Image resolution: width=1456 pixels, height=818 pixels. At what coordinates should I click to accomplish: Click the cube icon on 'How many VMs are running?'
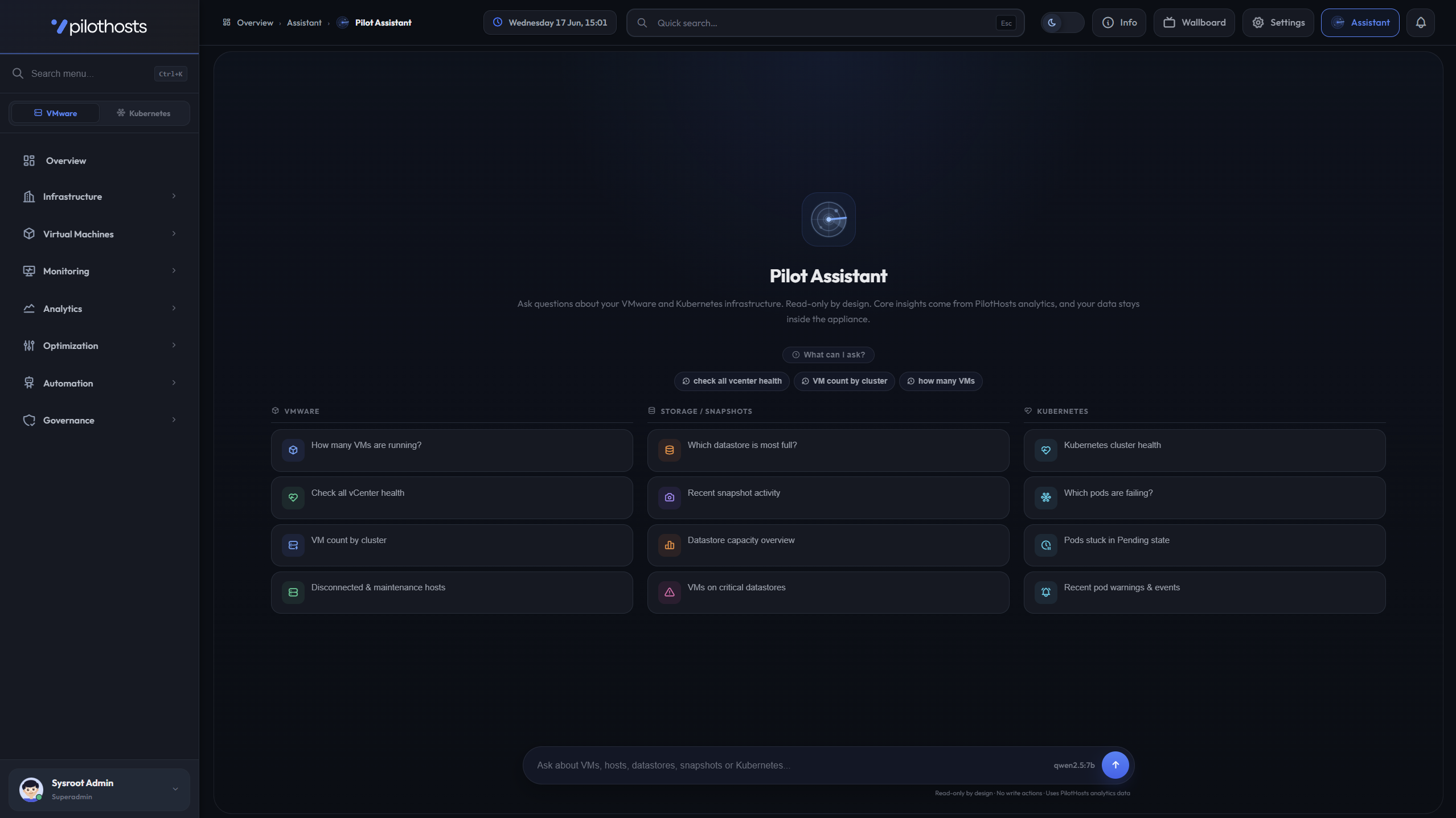(x=293, y=450)
